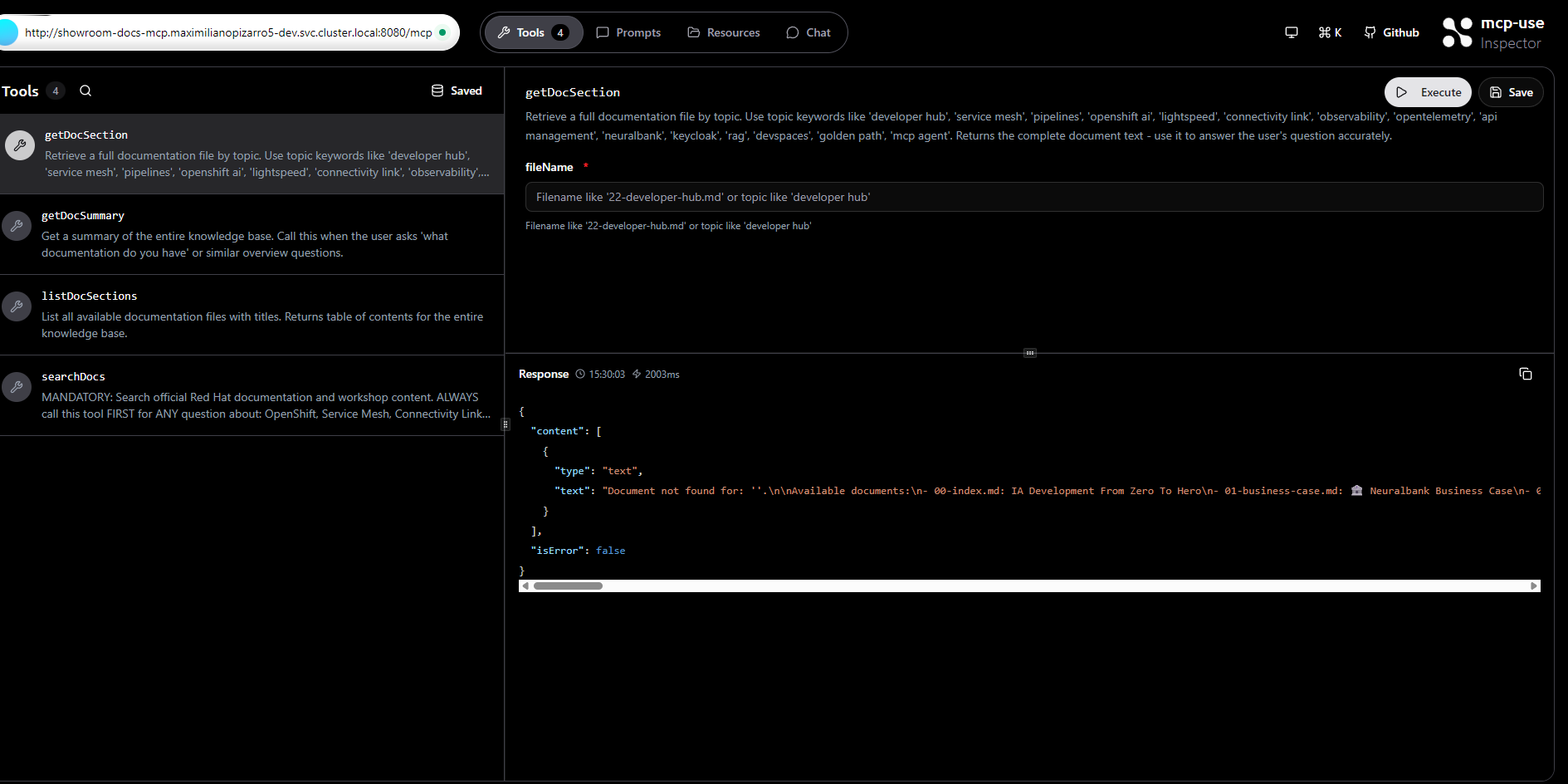Viewport: 1568px width, 784px height.
Task: Click the MCP server URL address bar
Action: click(x=228, y=32)
